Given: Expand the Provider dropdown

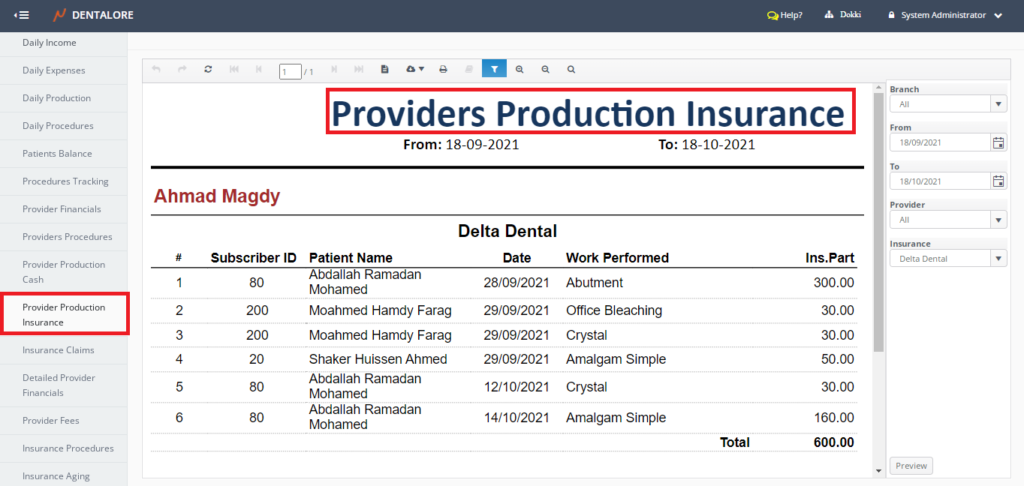Looking at the screenshot, I should point(998,220).
